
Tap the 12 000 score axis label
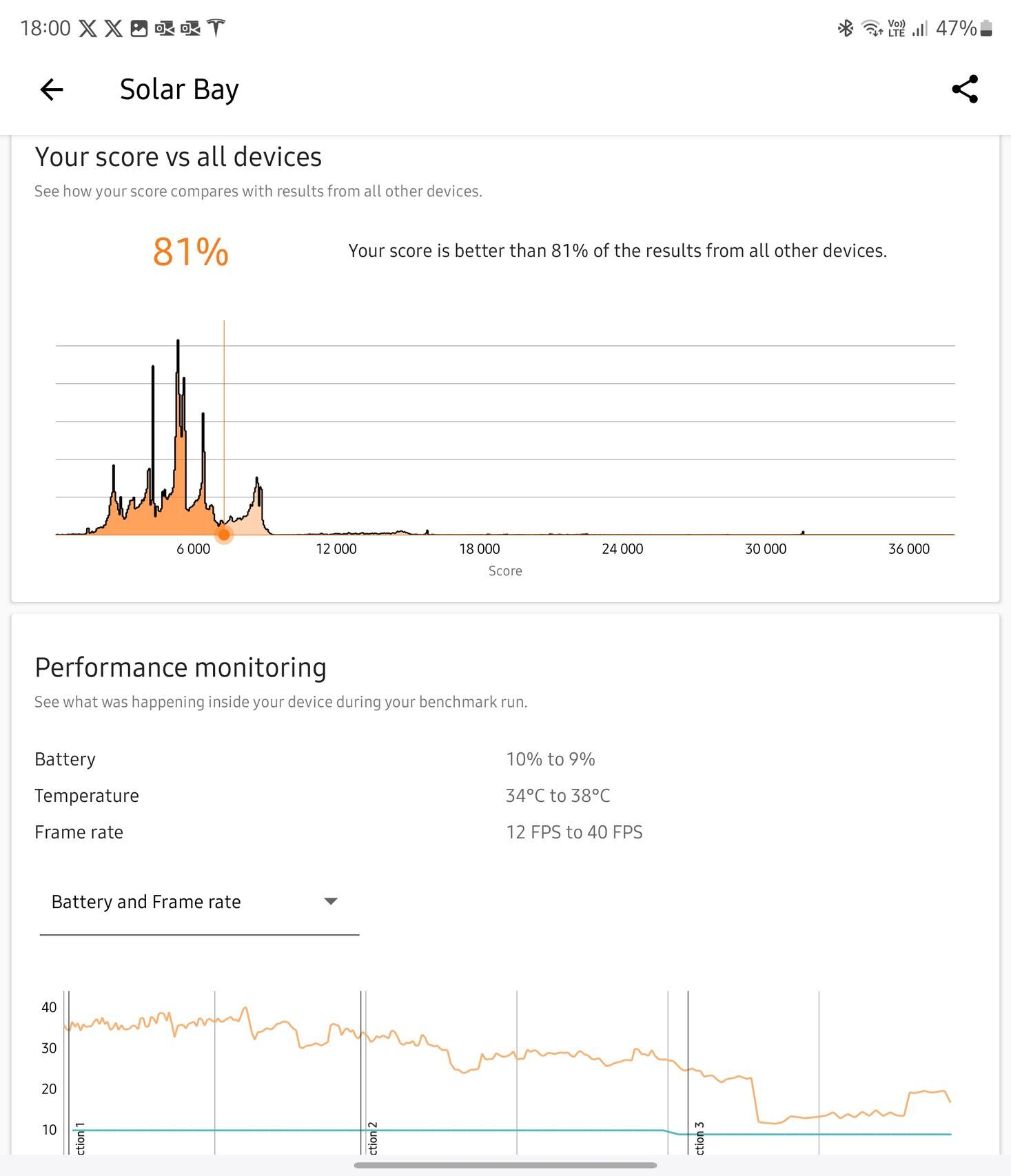click(x=336, y=549)
